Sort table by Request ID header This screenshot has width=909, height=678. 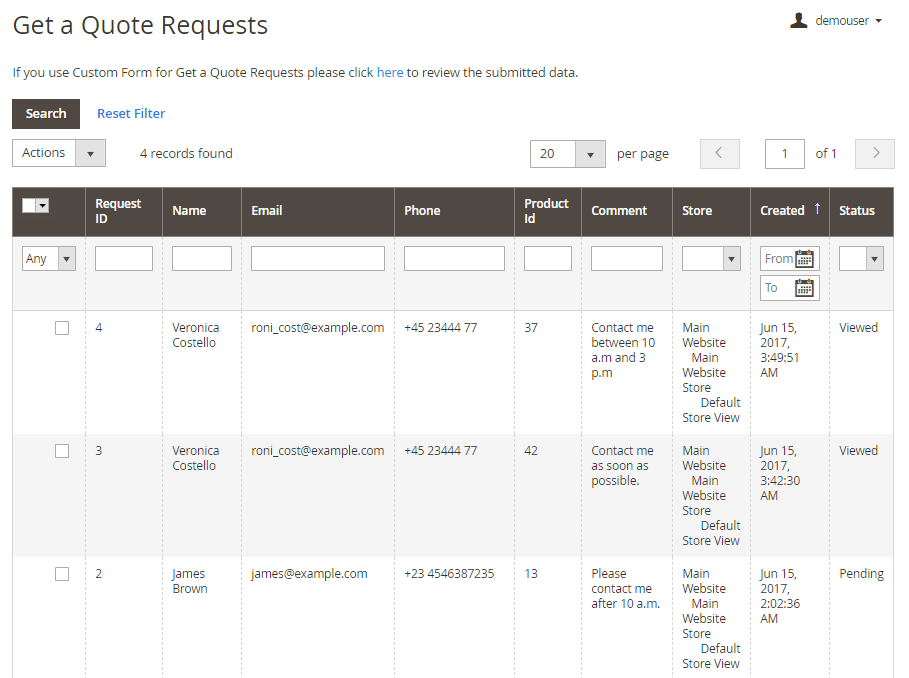[x=118, y=210]
